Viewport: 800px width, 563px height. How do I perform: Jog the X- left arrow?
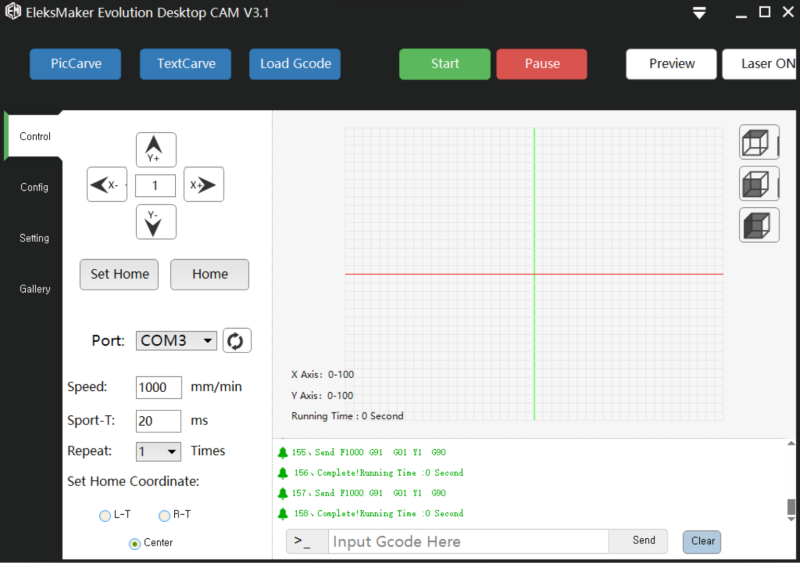[107, 184]
